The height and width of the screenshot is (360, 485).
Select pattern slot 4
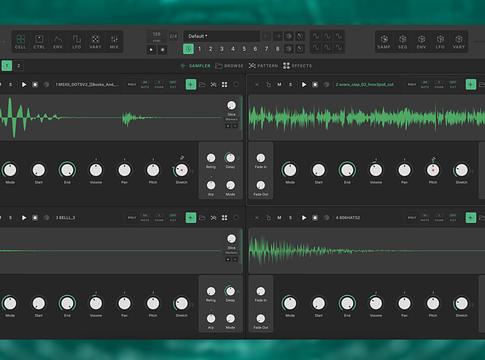(x=233, y=49)
